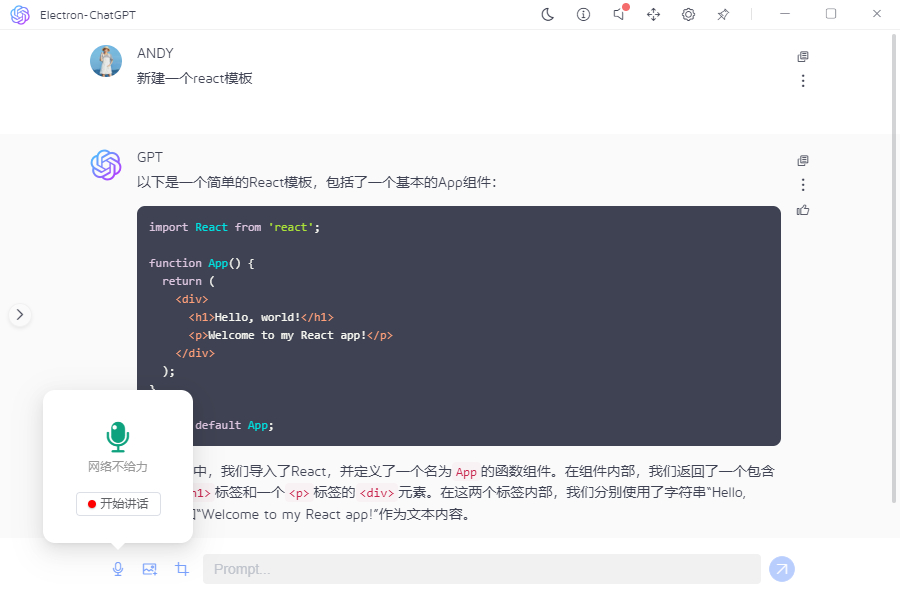Image resolution: width=900 pixels, height=600 pixels.
Task: Expand the left sidebar chevron
Action: coord(20,315)
